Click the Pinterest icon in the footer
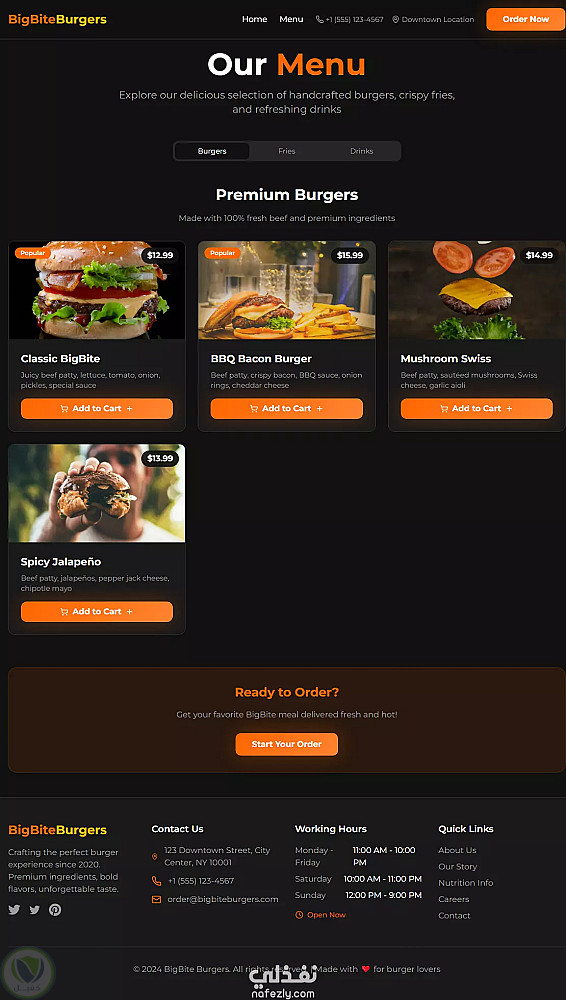The height and width of the screenshot is (1000, 566). [56, 910]
